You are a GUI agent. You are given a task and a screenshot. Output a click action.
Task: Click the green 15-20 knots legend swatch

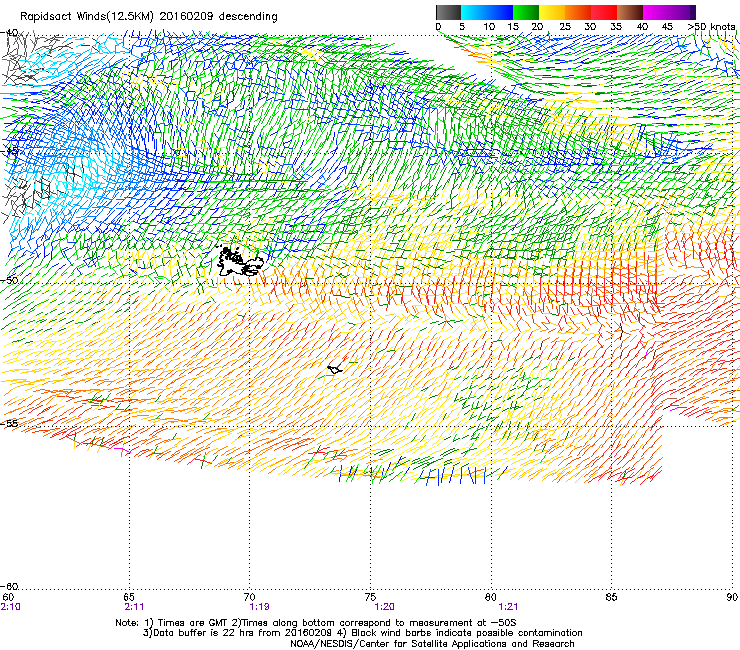point(526,12)
